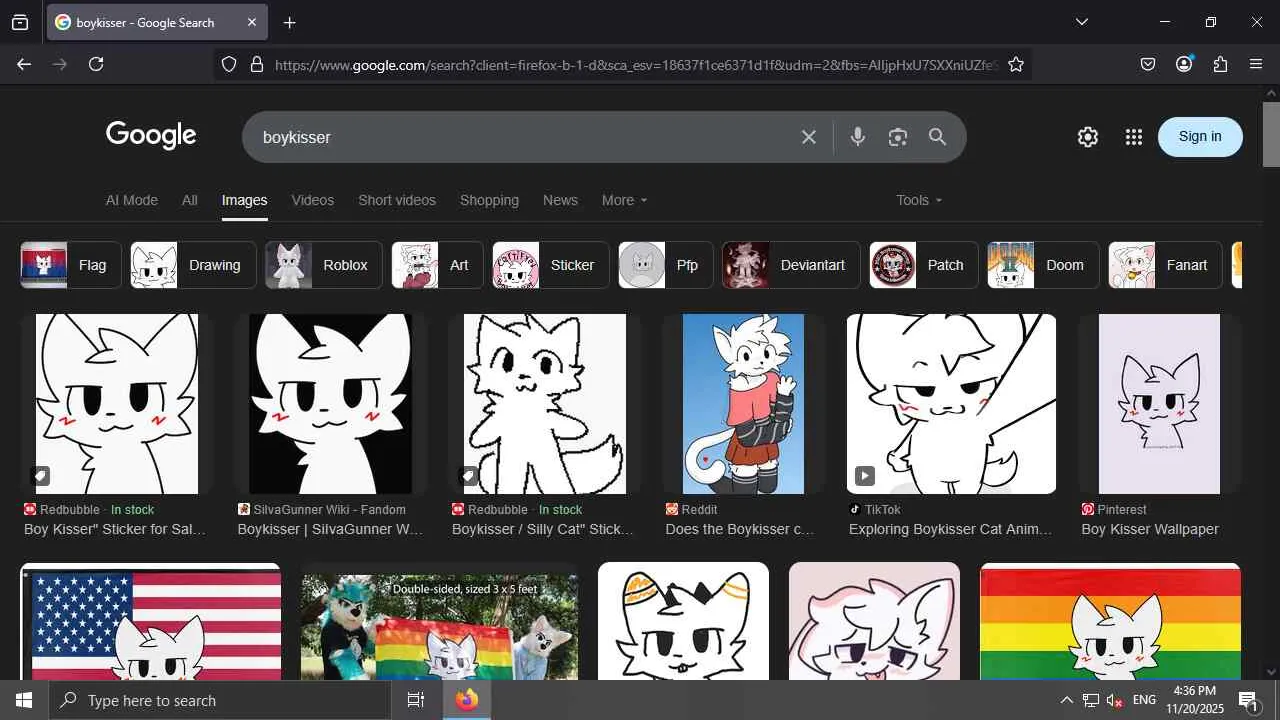The height and width of the screenshot is (720, 1280).
Task: Expand the More search categories menu
Action: 624,200
